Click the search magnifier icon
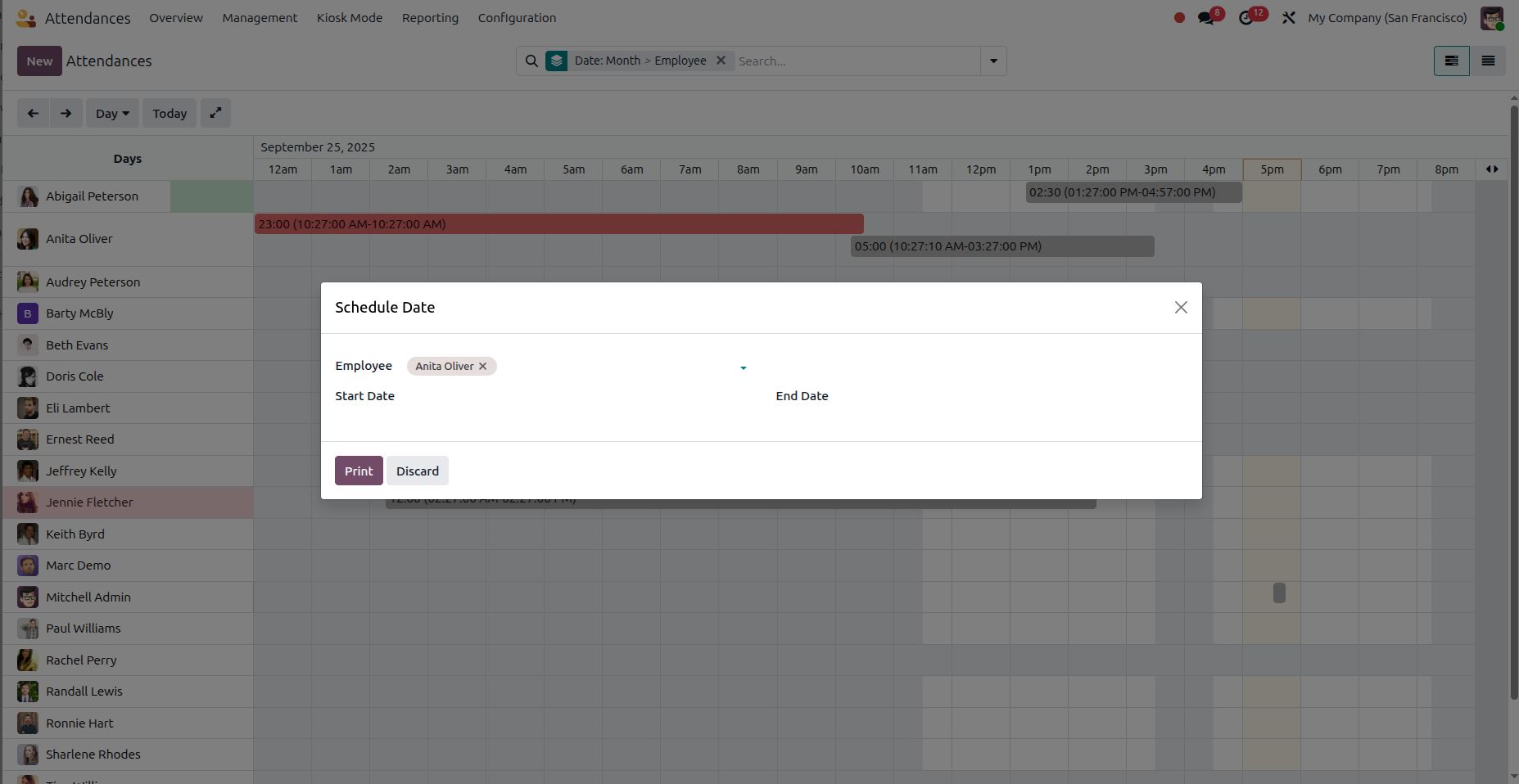This screenshot has height=784, width=1519. (531, 61)
